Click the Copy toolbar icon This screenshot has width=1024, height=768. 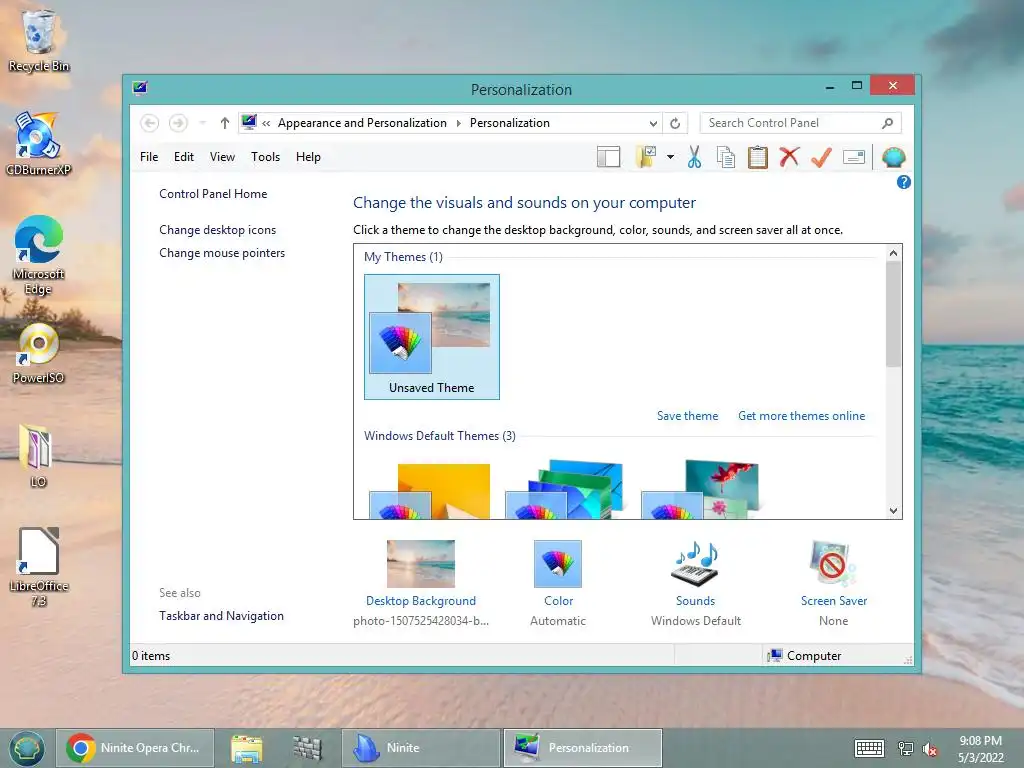pos(726,157)
